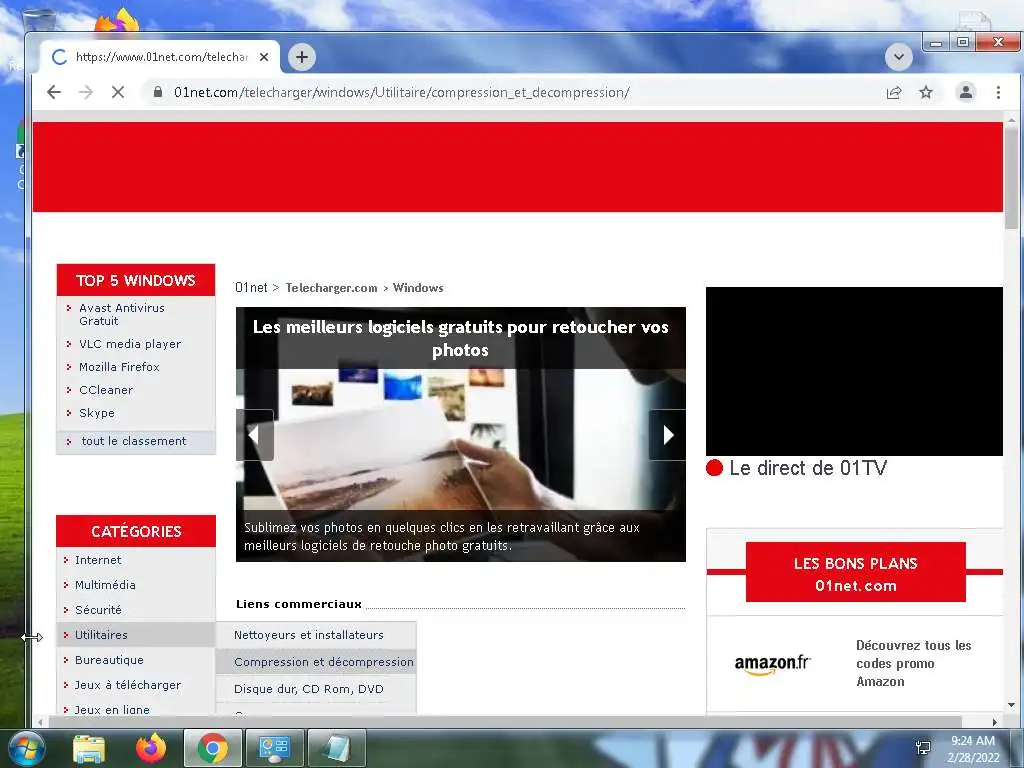
Task: Click the network tray icon
Action: (x=923, y=748)
